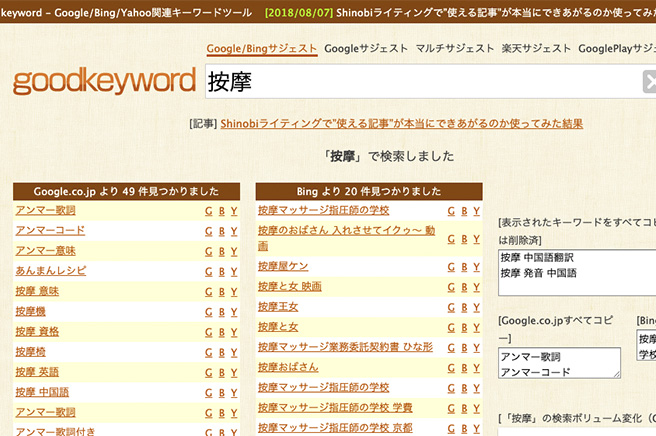The height and width of the screenshot is (436, 656).
Task: Search 按摩と女 映画 on Bing via B
Action: pyautogui.click(x=464, y=287)
